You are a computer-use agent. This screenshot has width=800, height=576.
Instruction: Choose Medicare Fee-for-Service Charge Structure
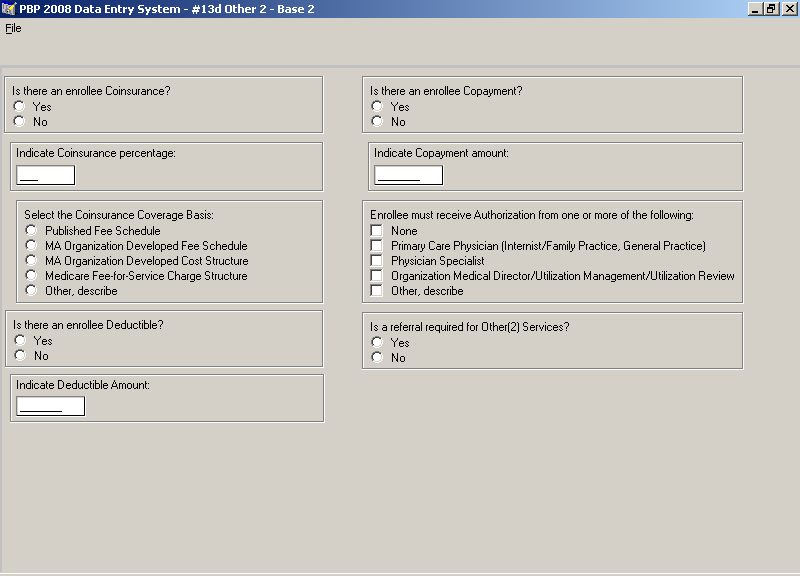[x=31, y=276]
